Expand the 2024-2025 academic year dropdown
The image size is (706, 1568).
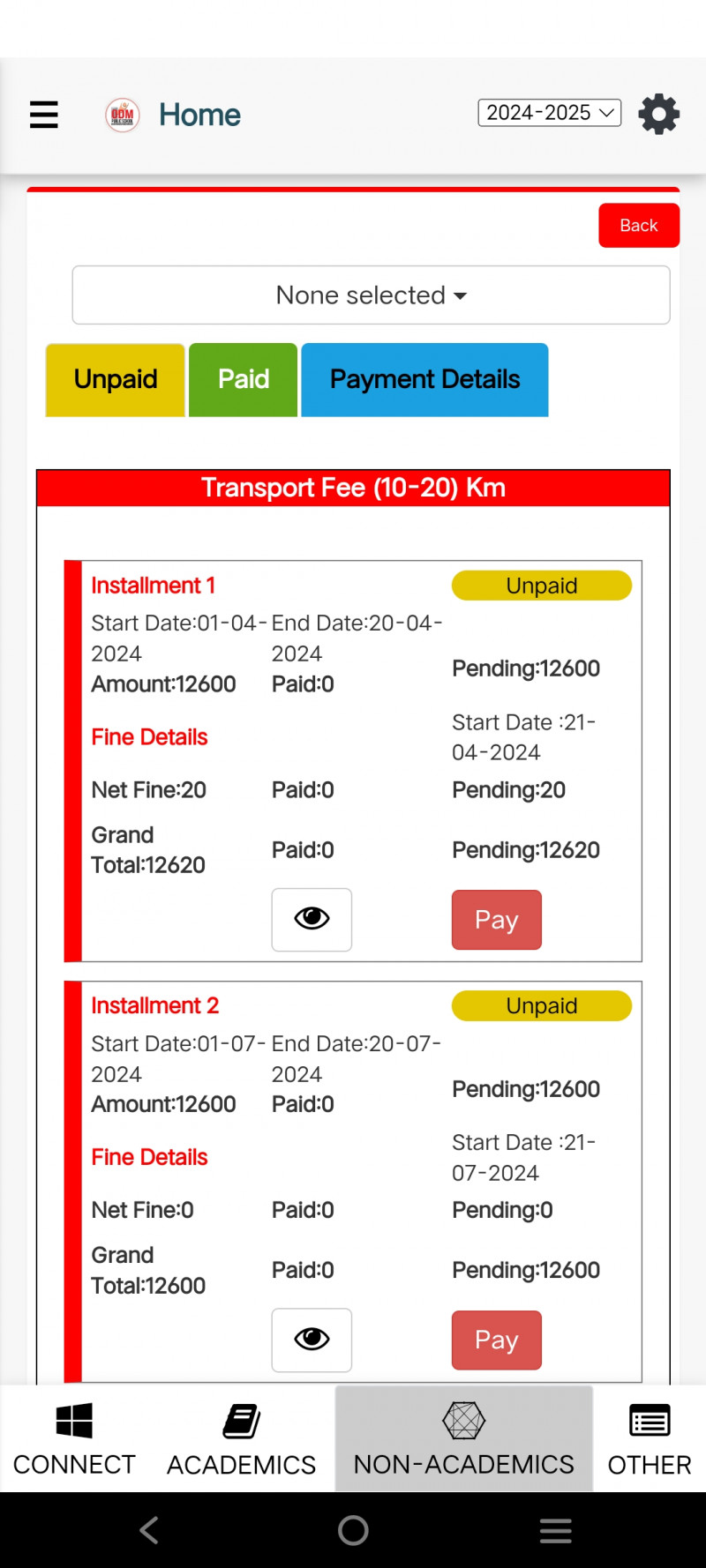[x=549, y=113]
